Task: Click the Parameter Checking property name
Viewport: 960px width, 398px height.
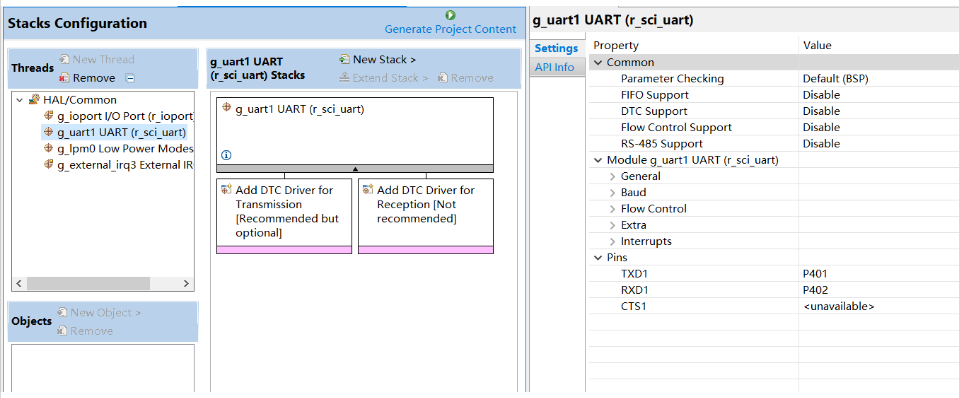Action: click(672, 78)
